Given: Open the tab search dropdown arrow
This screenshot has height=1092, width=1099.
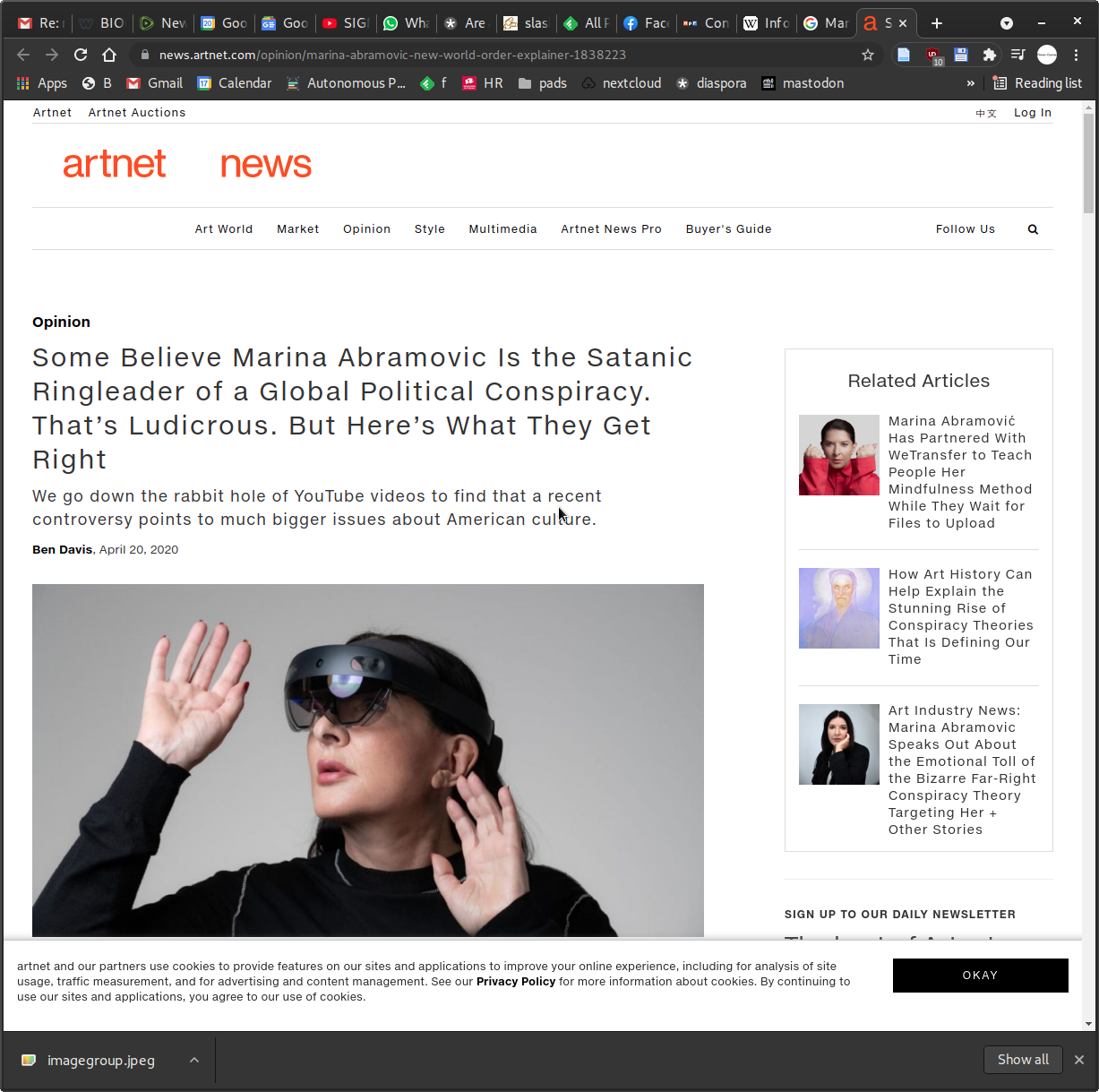Looking at the screenshot, I should coord(1006,23).
